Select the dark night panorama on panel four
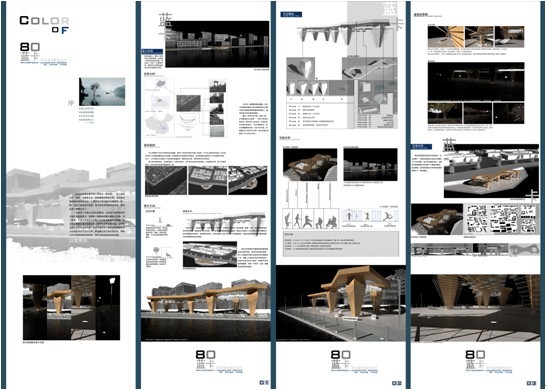The width and height of the screenshot is (546, 391). (x=476, y=82)
